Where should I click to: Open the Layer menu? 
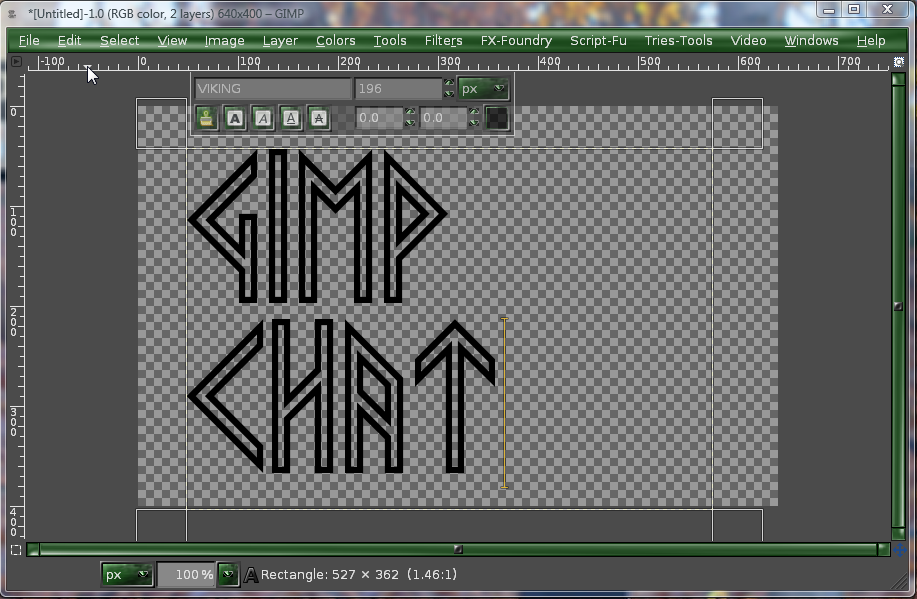pos(280,40)
